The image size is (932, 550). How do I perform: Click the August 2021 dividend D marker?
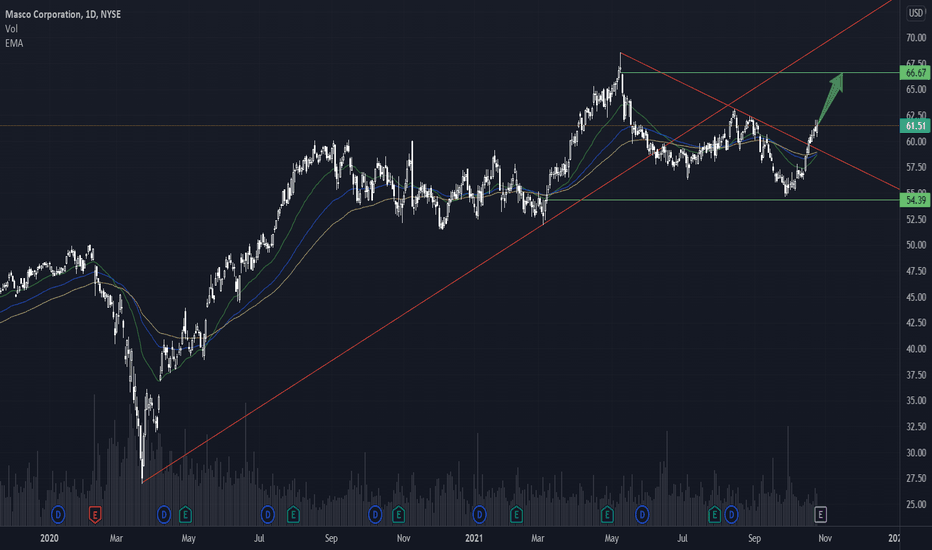click(x=731, y=514)
